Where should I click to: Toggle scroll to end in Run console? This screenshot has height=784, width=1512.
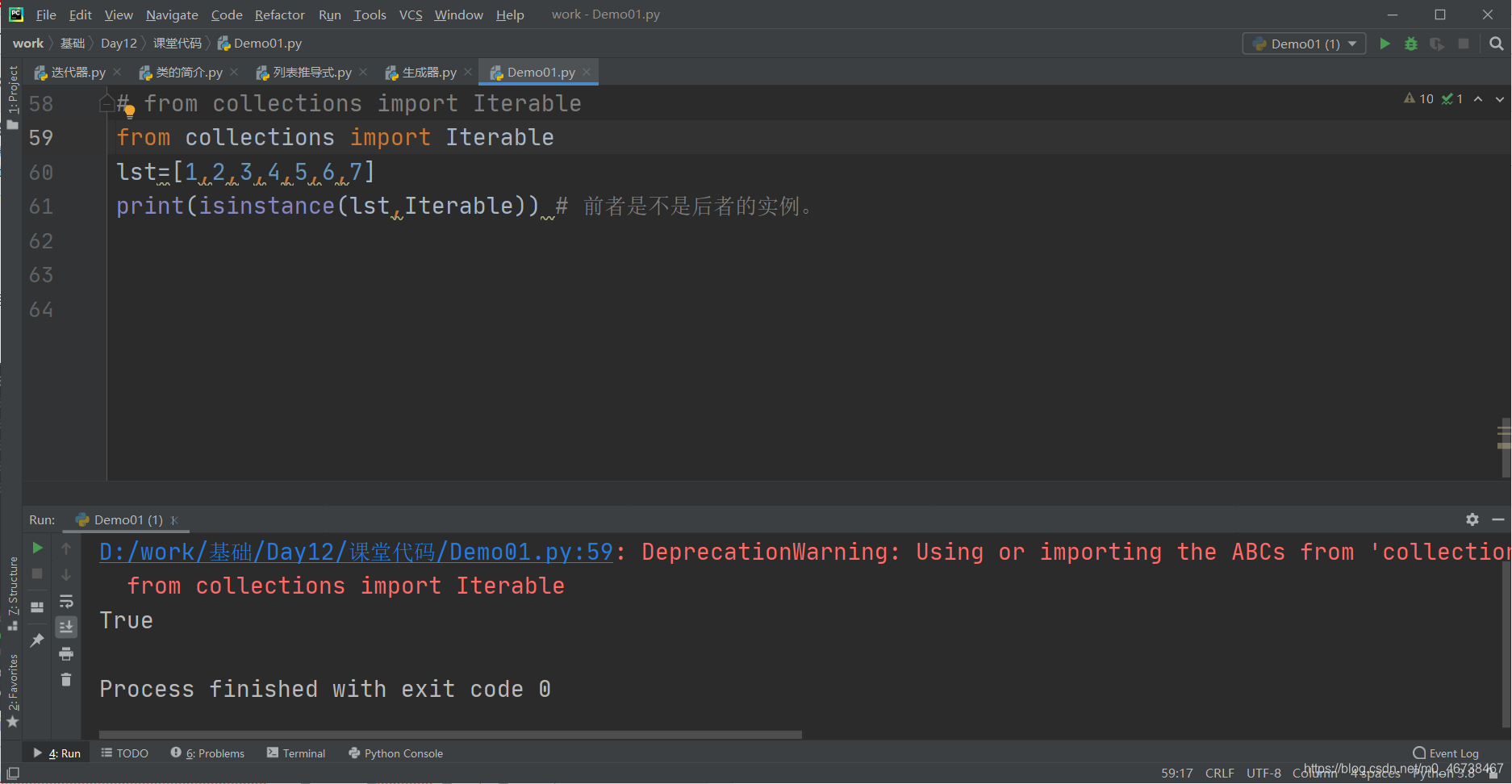point(66,627)
